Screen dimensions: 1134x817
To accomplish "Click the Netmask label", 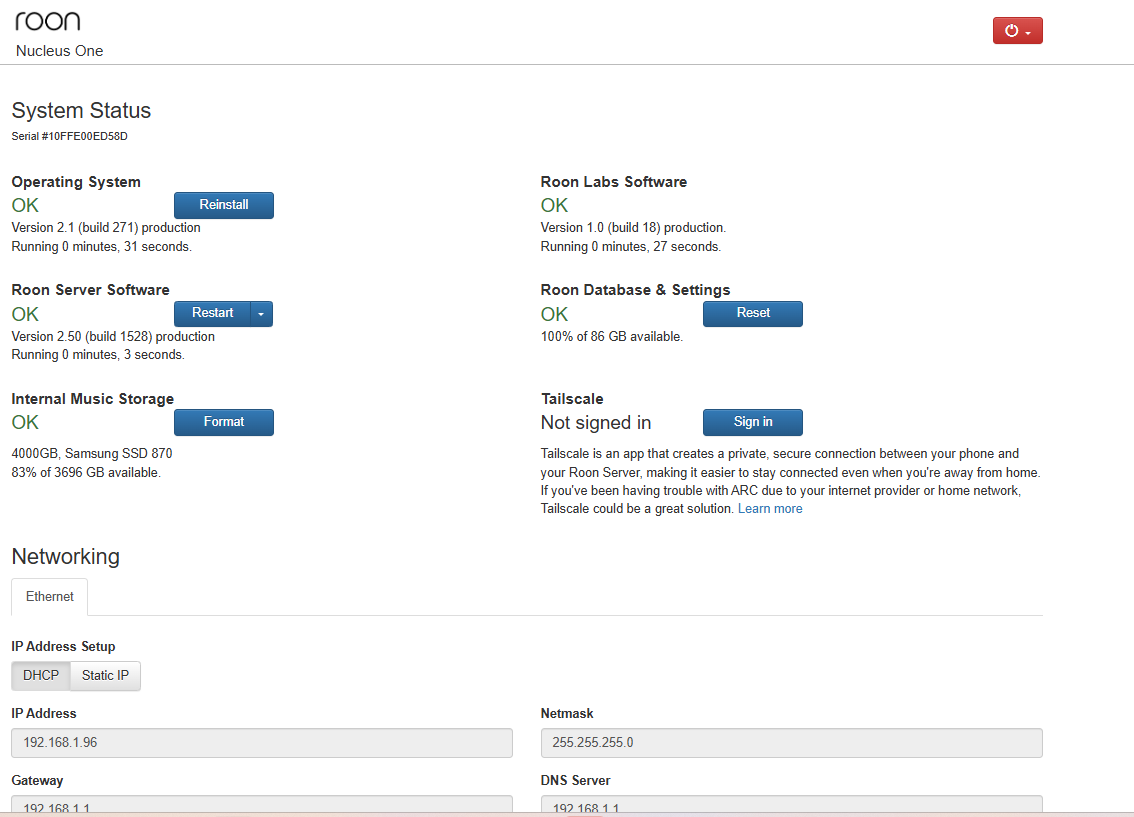I will (x=567, y=714).
